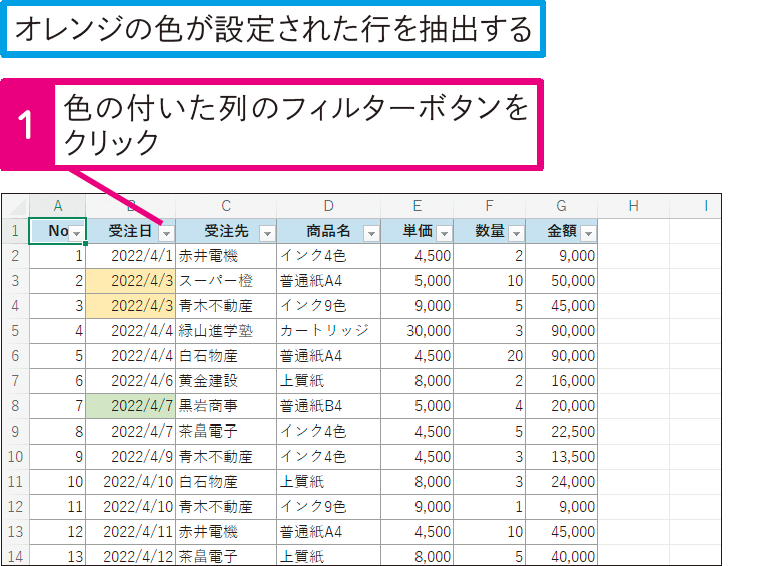Select row 8 header
Image resolution: width=783 pixels, height=566 pixels.
15,406
